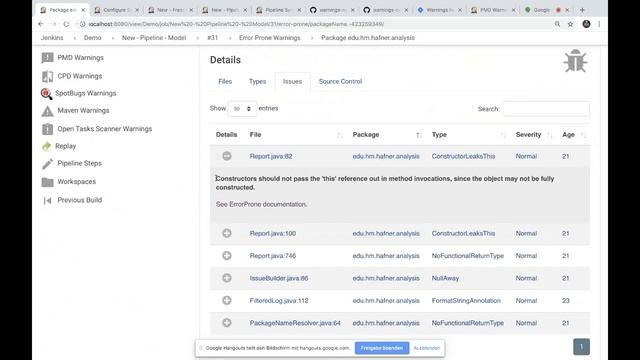Close the Package browser tab

click(83, 10)
